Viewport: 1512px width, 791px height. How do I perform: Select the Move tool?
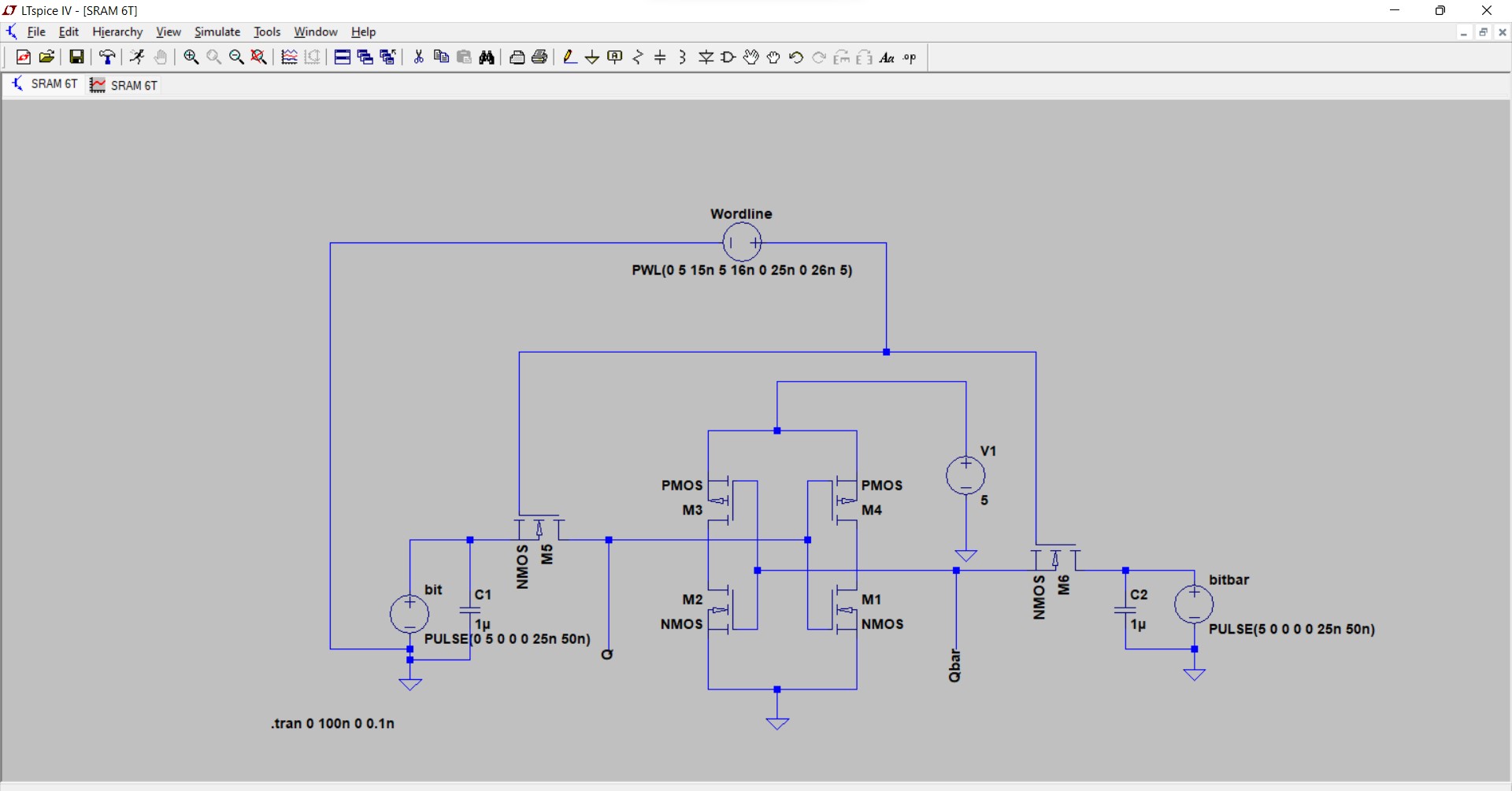tap(750, 57)
